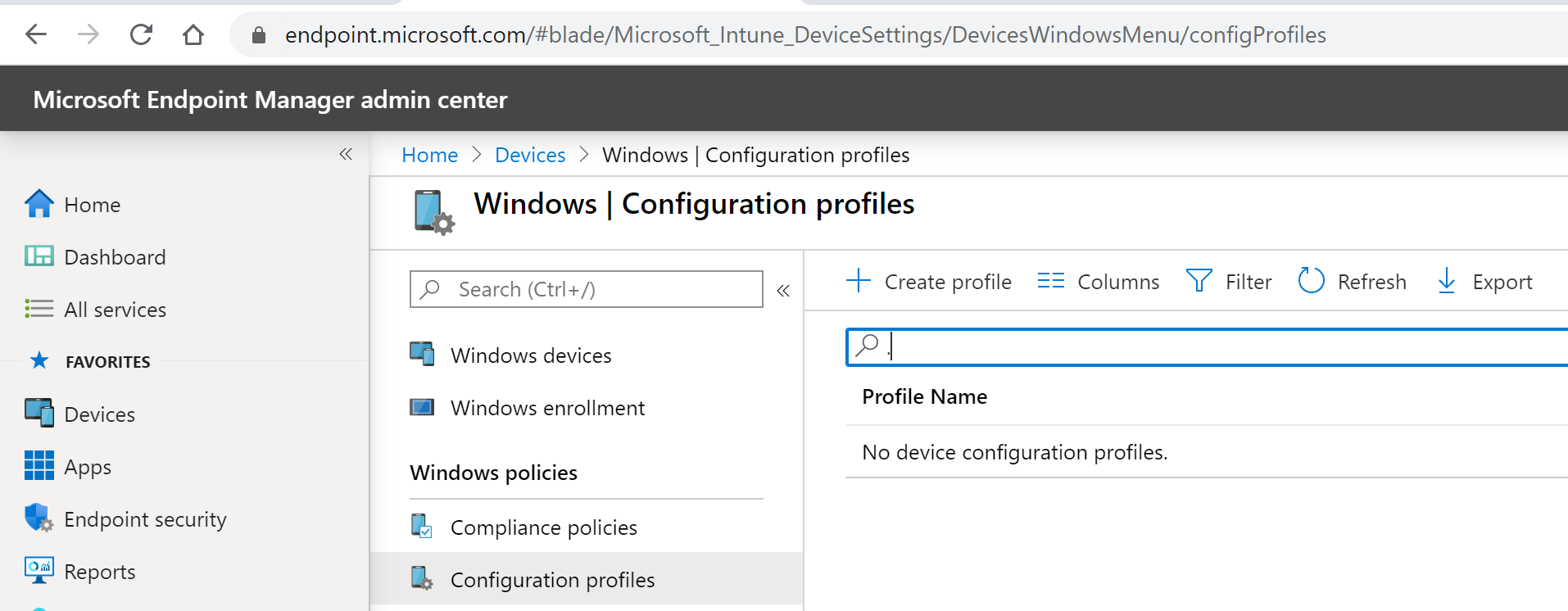Click the Favorites star icon
1568x611 pixels.
[39, 360]
